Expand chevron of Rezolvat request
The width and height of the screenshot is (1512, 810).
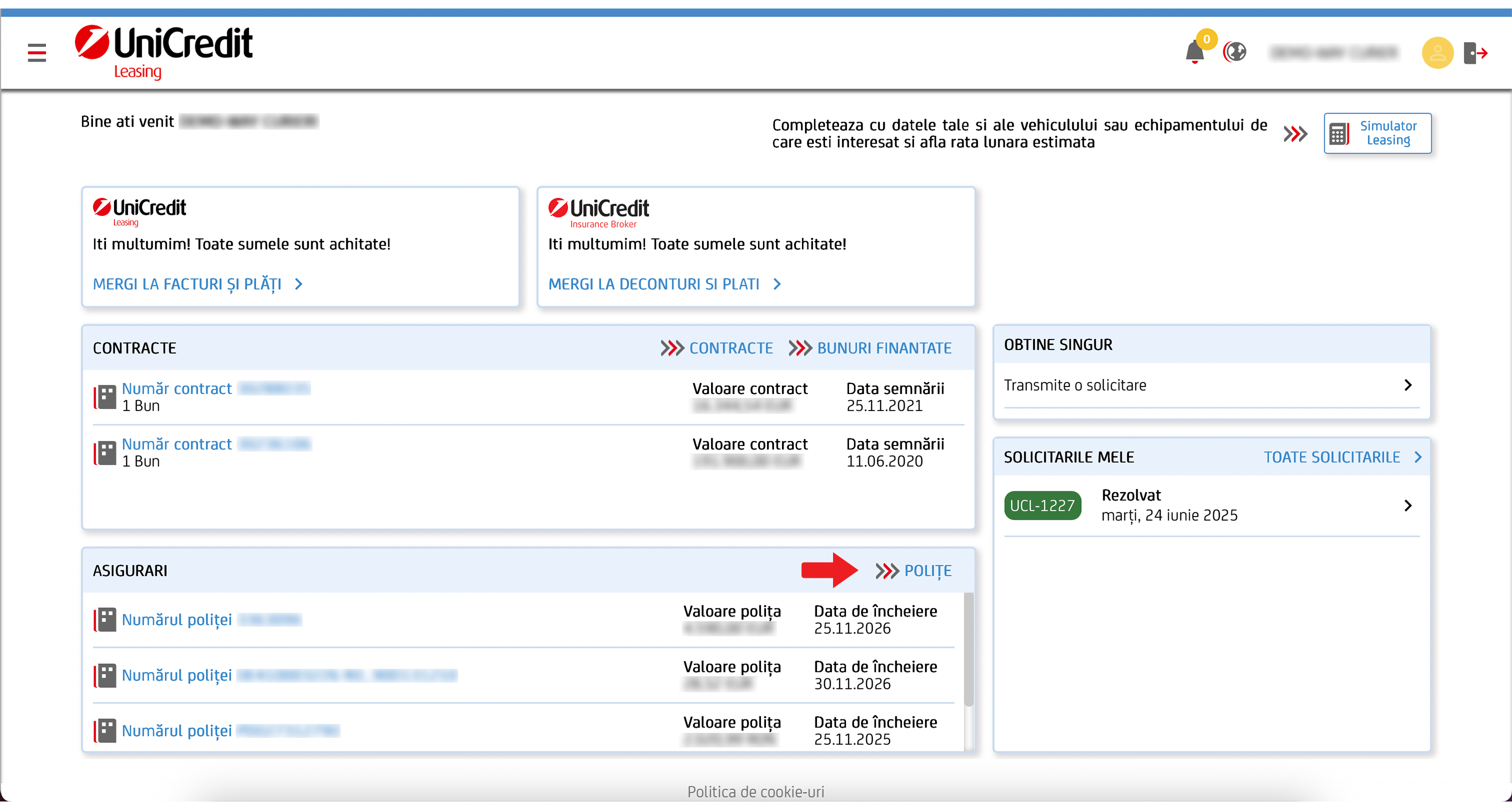tap(1407, 506)
